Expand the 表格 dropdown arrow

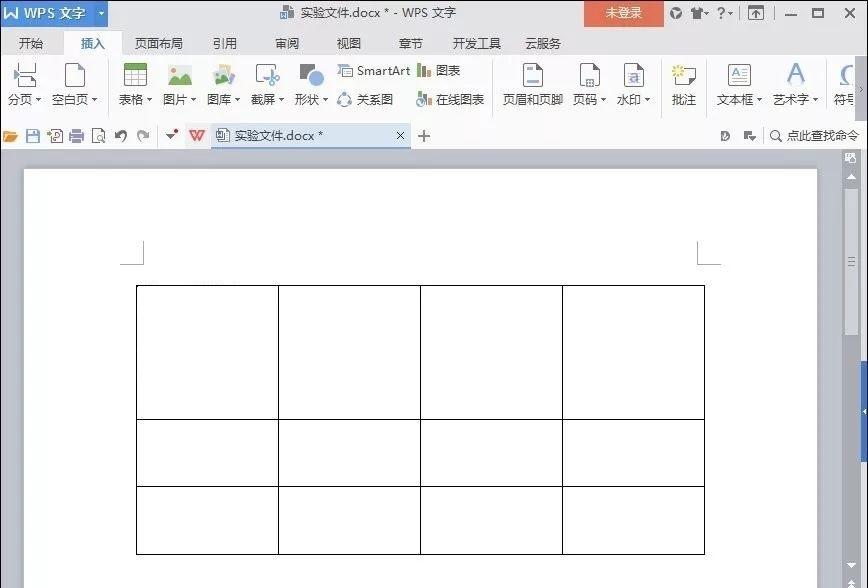click(149, 100)
